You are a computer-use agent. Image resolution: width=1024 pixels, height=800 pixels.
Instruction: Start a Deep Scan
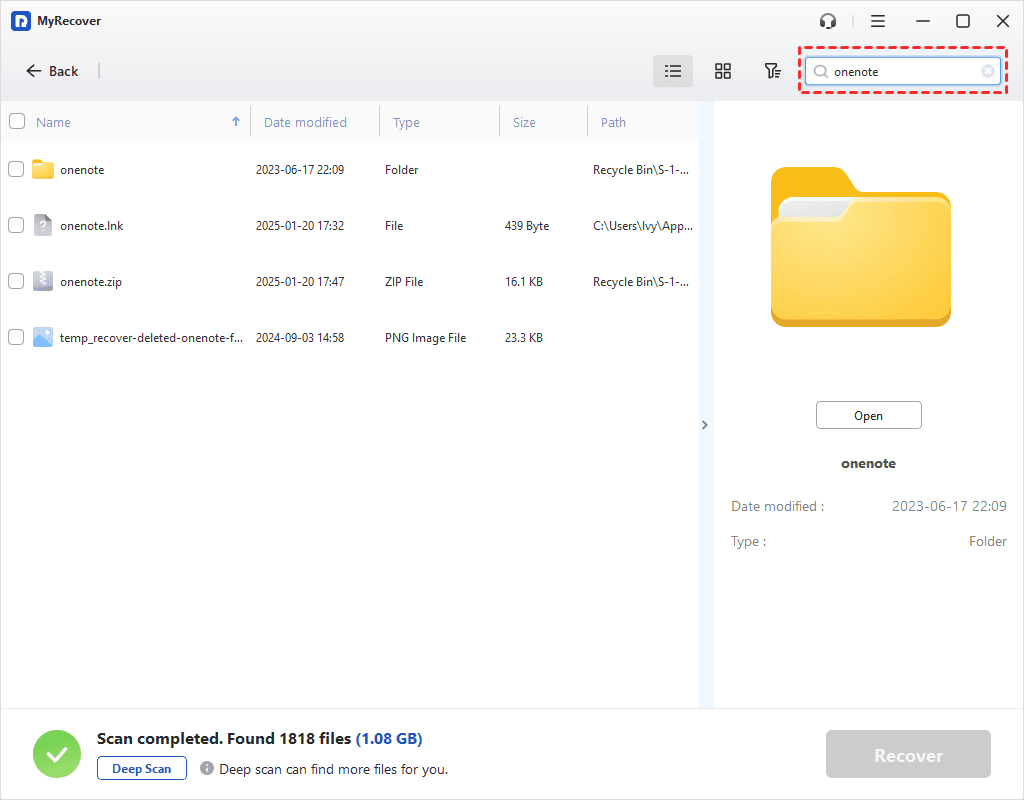141,769
